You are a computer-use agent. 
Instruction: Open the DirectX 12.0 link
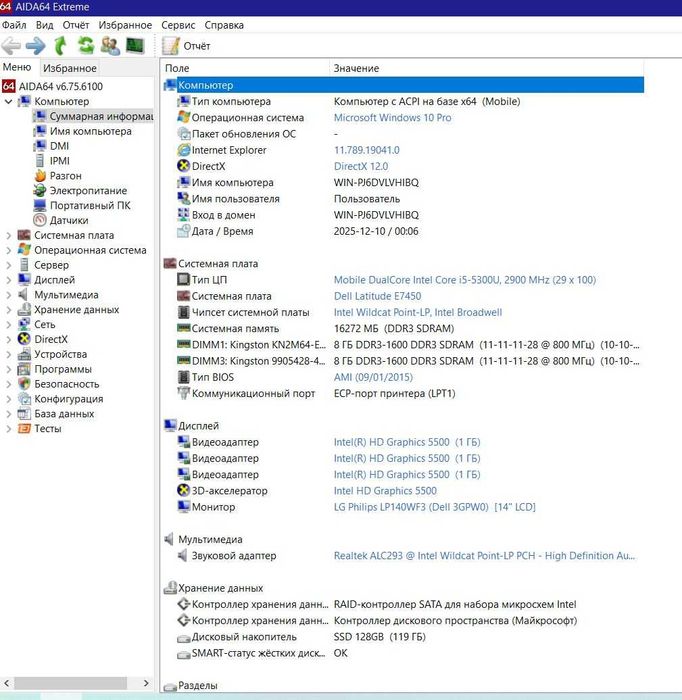[x=361, y=166]
